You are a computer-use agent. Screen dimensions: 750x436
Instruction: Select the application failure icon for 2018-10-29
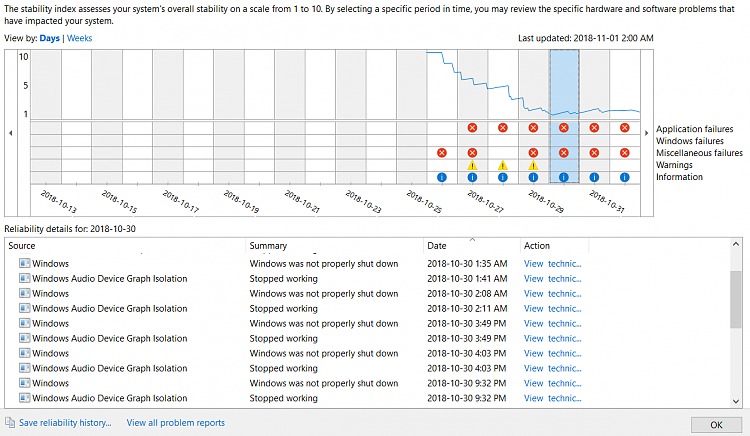(x=533, y=128)
